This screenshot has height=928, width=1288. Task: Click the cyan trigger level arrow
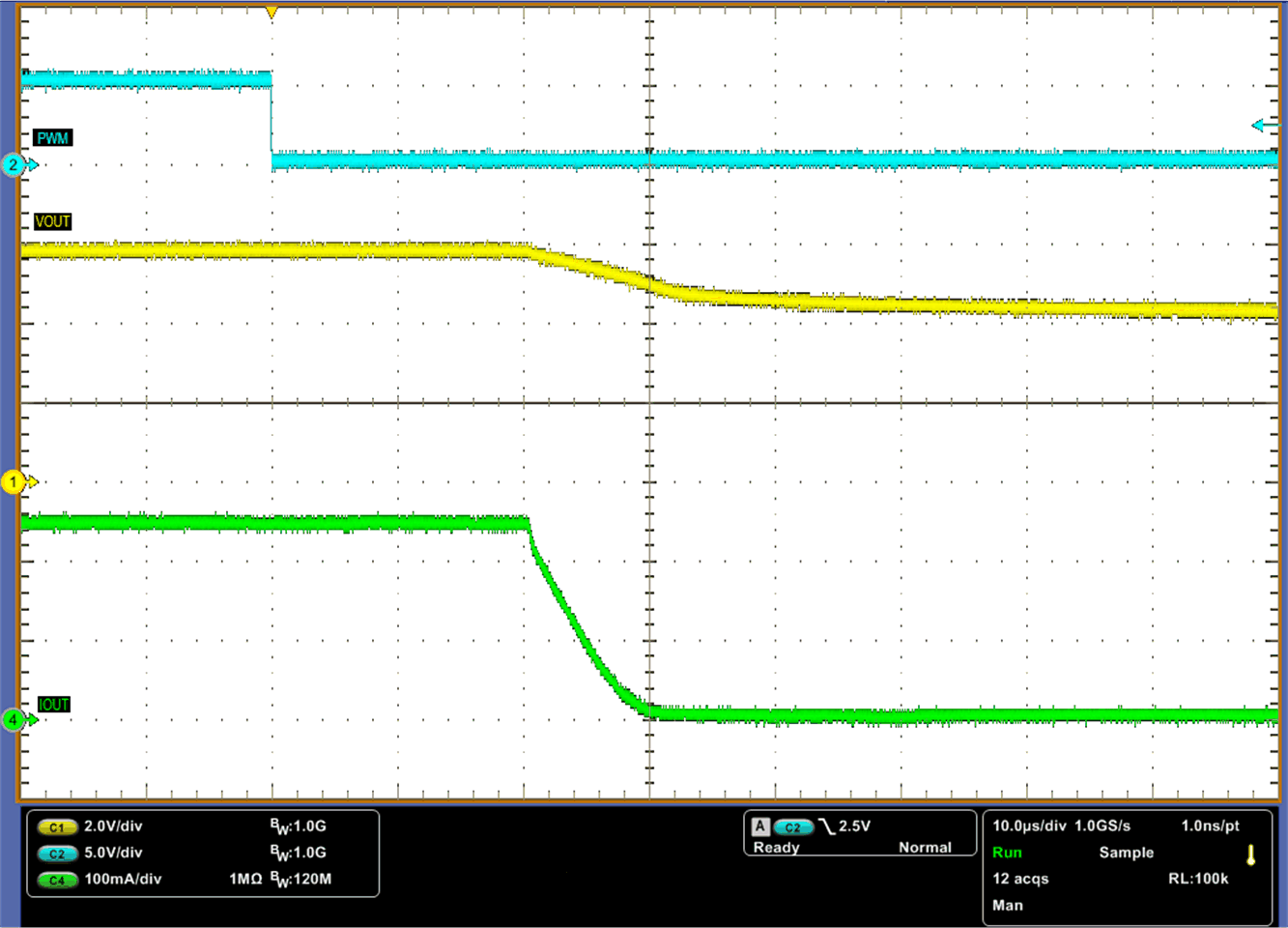1264,126
